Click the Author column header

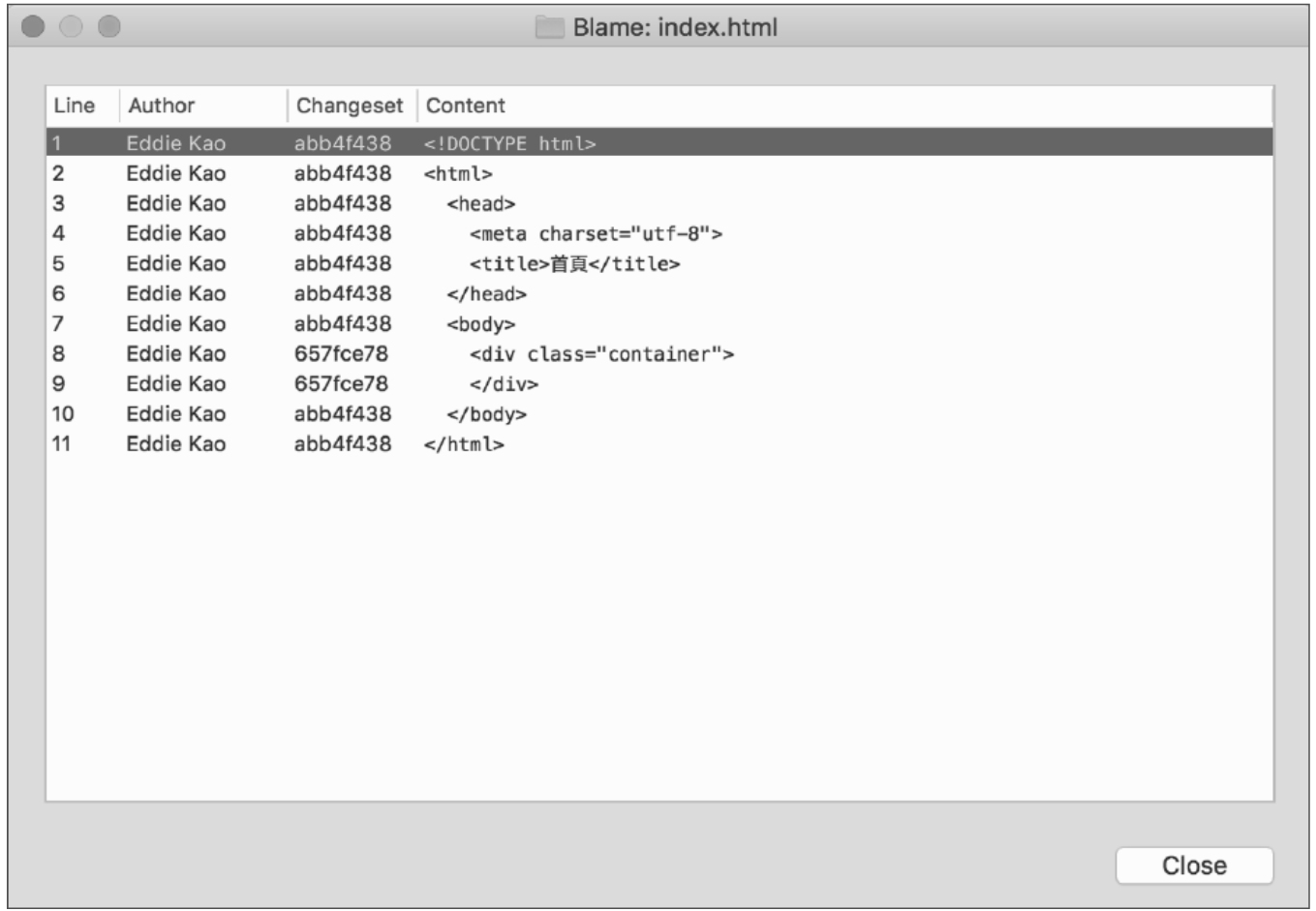[x=162, y=106]
